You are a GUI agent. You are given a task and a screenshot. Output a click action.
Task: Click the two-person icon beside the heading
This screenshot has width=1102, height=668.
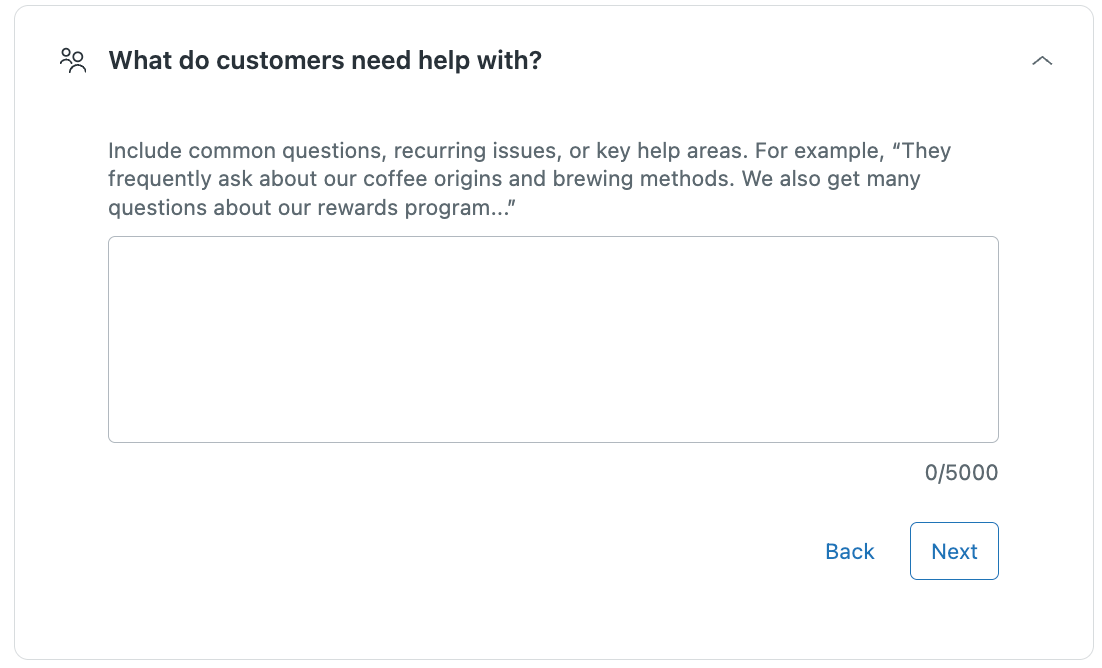(73, 61)
